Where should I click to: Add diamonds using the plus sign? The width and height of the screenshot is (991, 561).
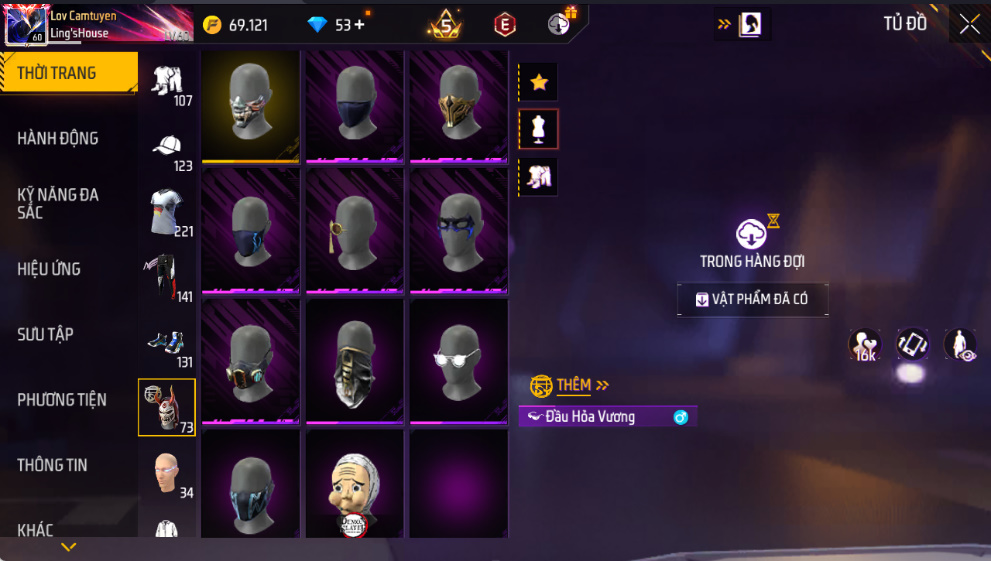coord(360,25)
